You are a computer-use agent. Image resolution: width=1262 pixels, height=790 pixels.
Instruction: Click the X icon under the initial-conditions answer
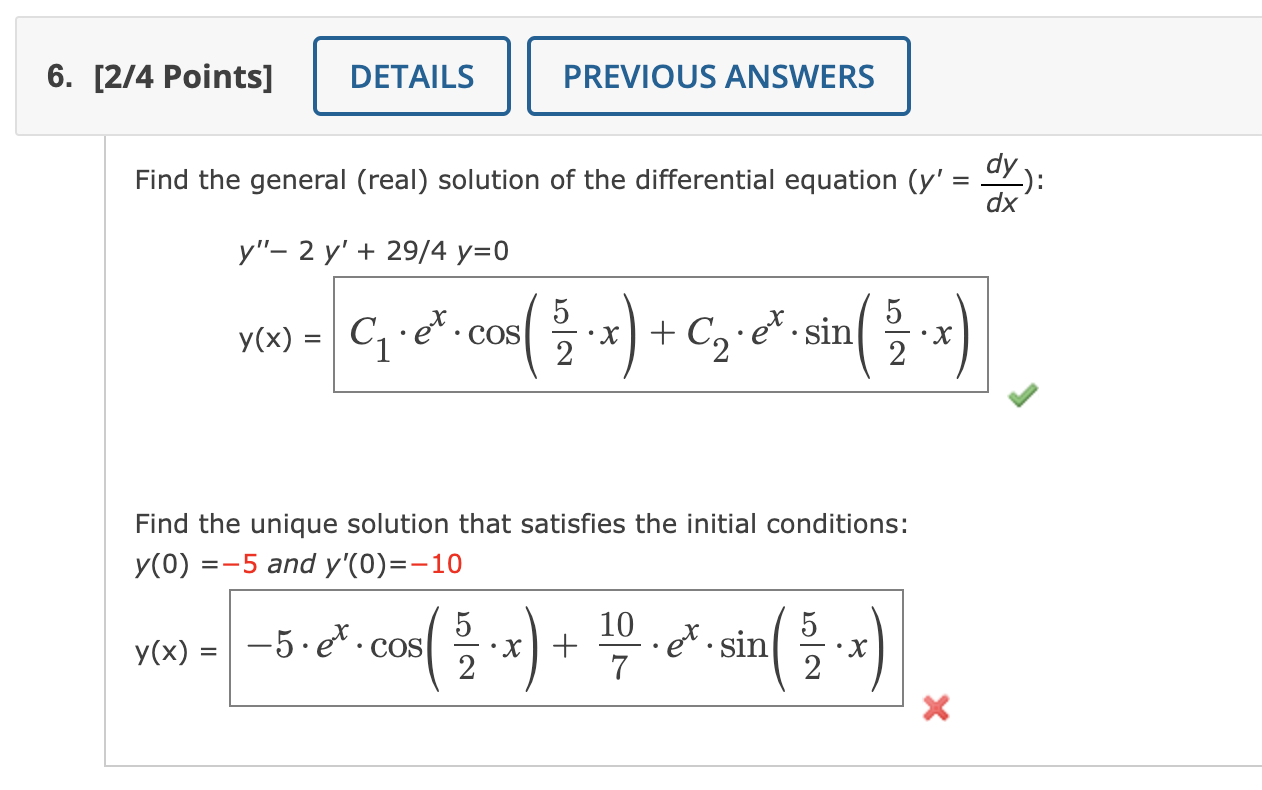pos(936,709)
